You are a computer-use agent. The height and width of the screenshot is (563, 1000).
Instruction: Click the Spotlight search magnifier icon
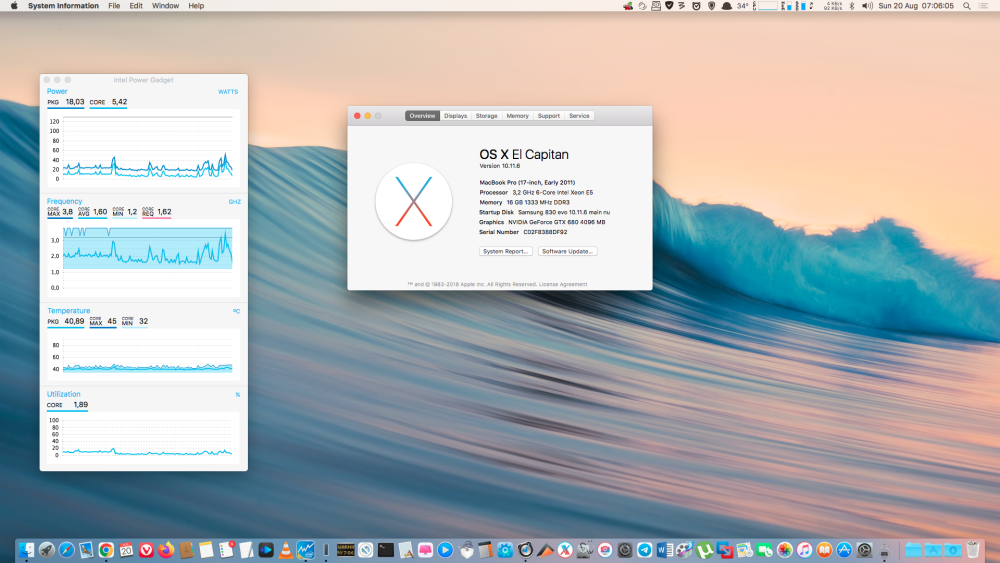click(x=967, y=6)
